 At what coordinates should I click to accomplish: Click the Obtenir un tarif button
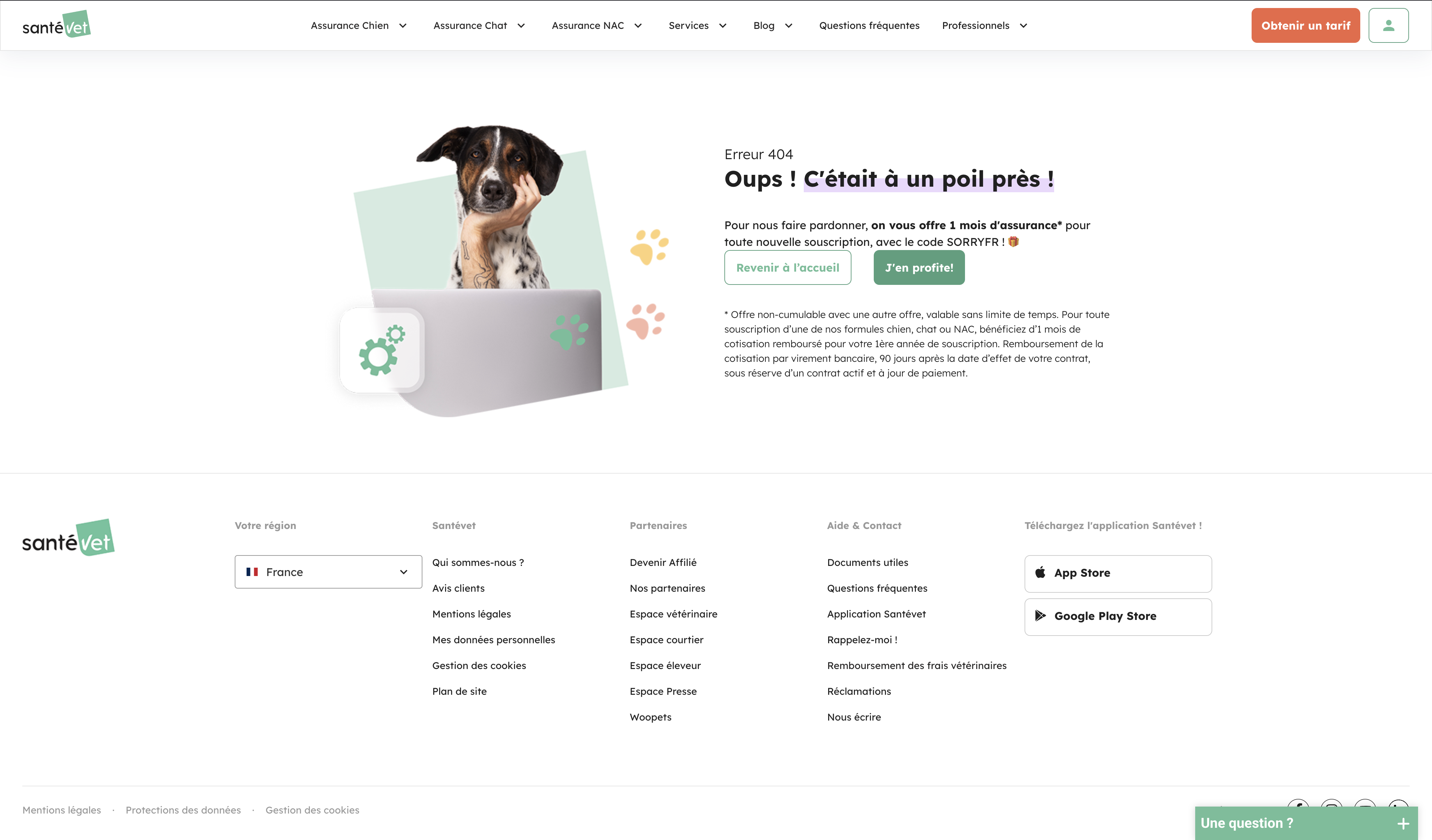click(x=1305, y=25)
